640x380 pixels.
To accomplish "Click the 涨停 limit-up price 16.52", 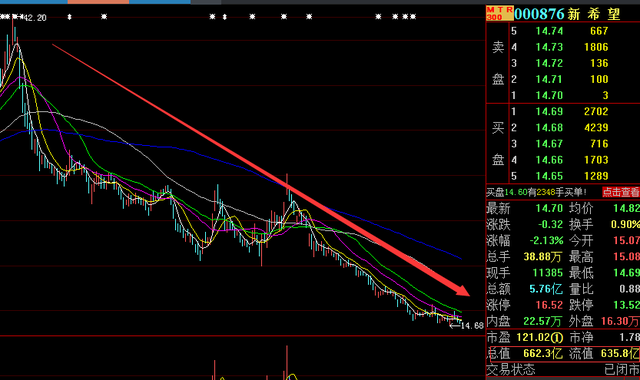I will 549,305.
